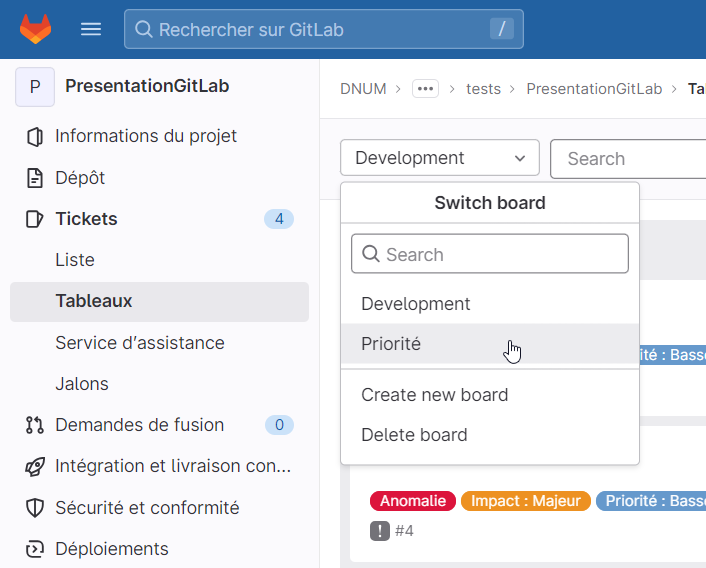706x568 pixels.
Task: Click the Demandes de fusion merge icon
Action: pos(35,425)
